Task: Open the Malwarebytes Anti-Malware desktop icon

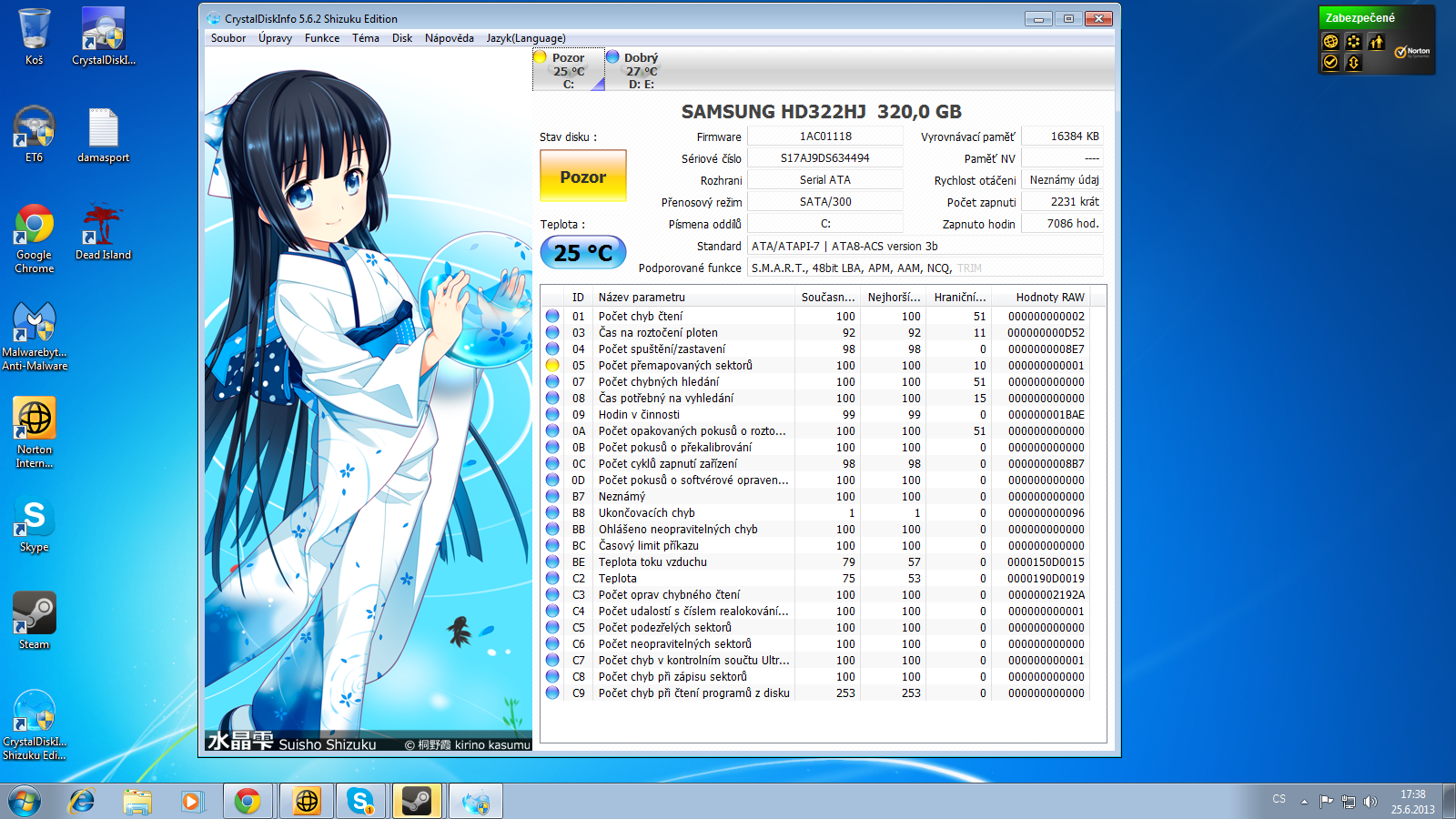Action: [35, 336]
